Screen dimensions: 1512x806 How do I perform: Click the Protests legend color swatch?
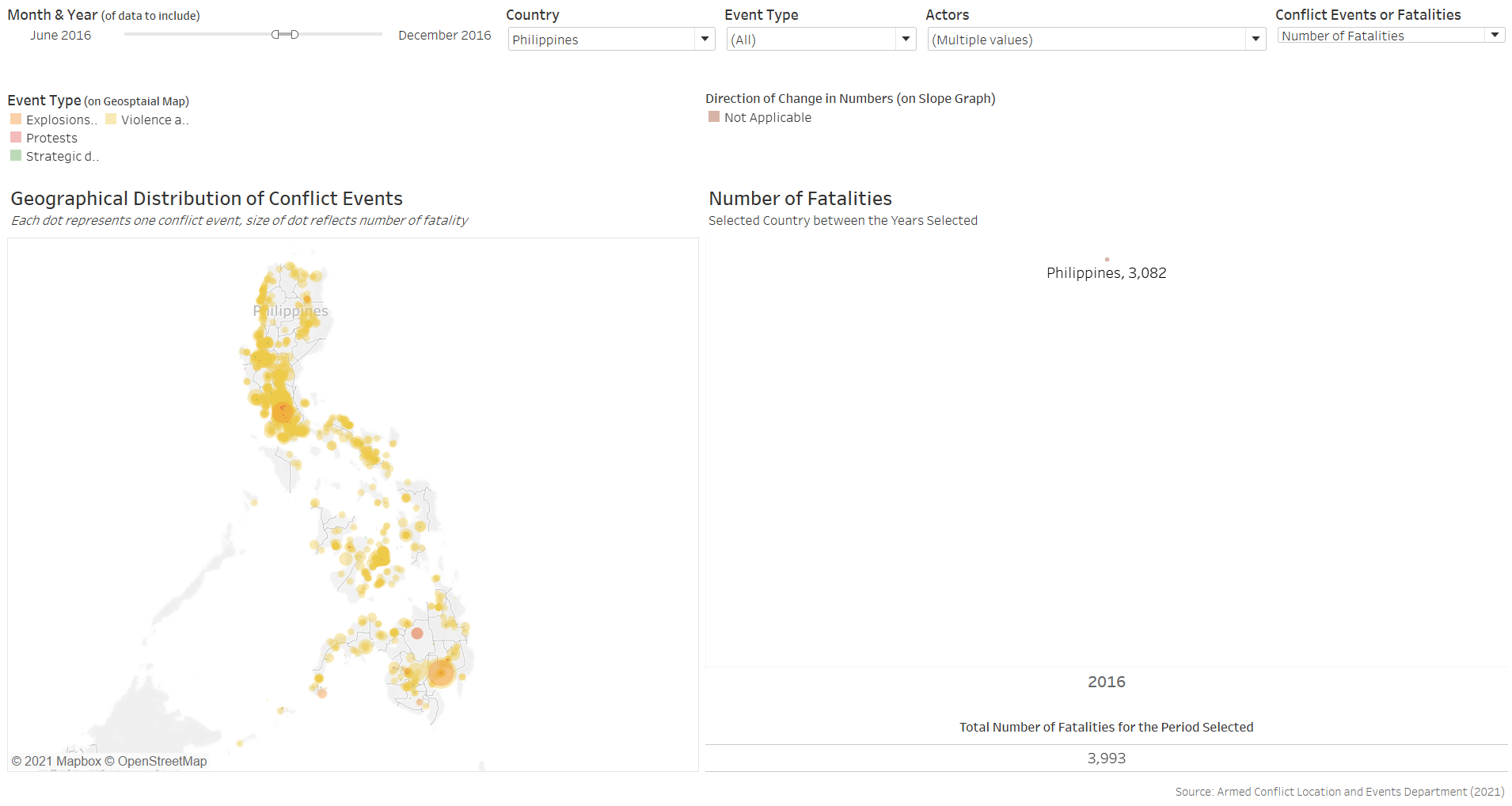point(16,138)
